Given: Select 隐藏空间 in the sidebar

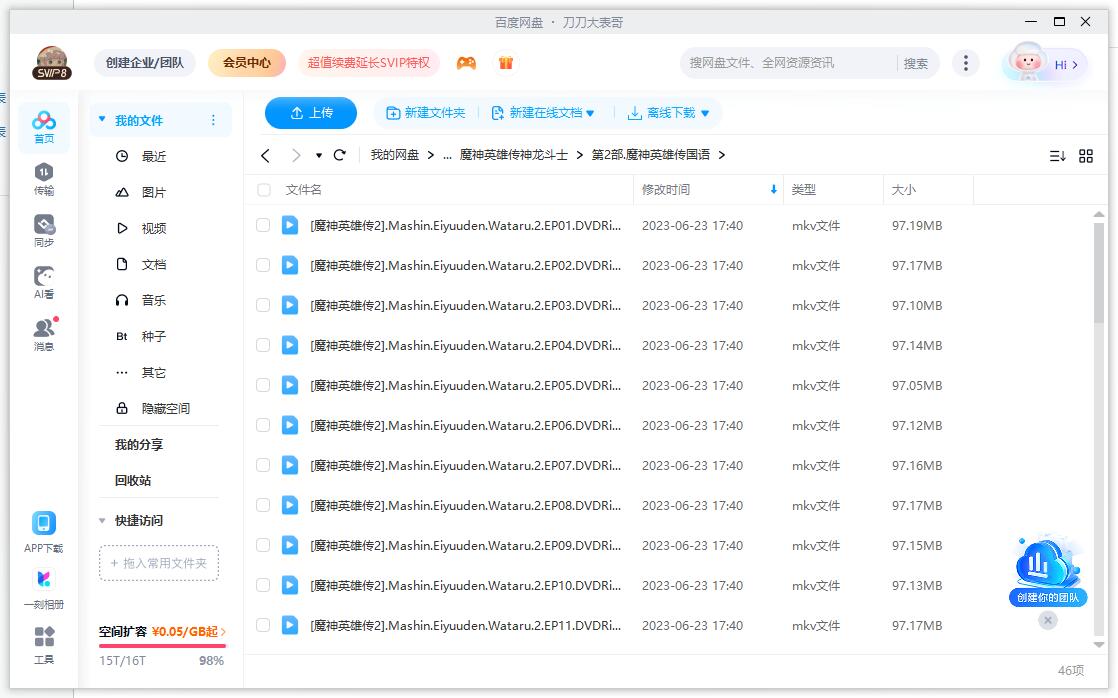Looking at the screenshot, I should [165, 409].
